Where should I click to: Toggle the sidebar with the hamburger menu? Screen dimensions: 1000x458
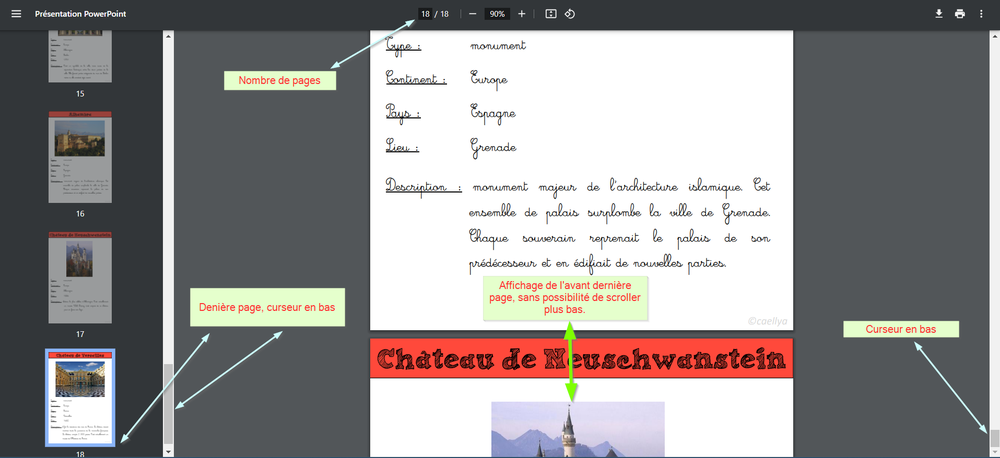pos(15,14)
